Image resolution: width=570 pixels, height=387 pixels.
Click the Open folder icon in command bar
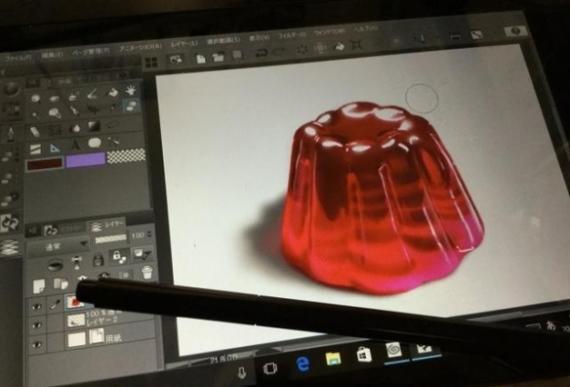tap(218, 57)
